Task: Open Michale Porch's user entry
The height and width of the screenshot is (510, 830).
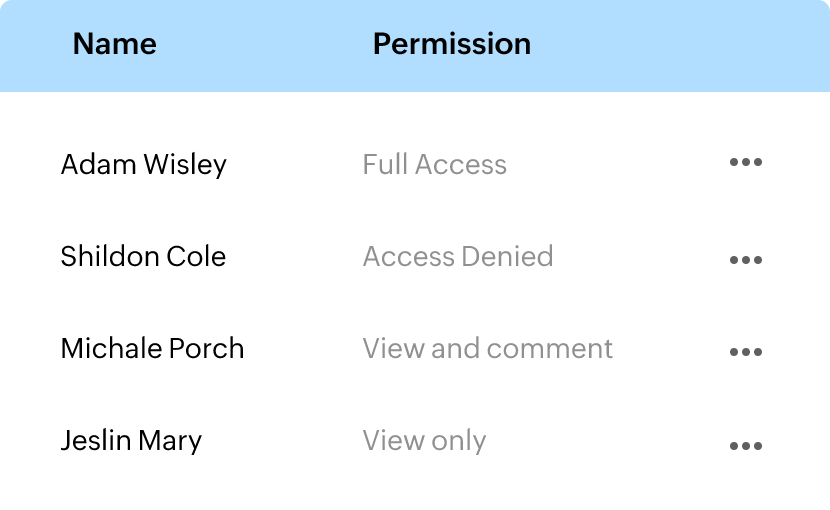Action: click(152, 348)
